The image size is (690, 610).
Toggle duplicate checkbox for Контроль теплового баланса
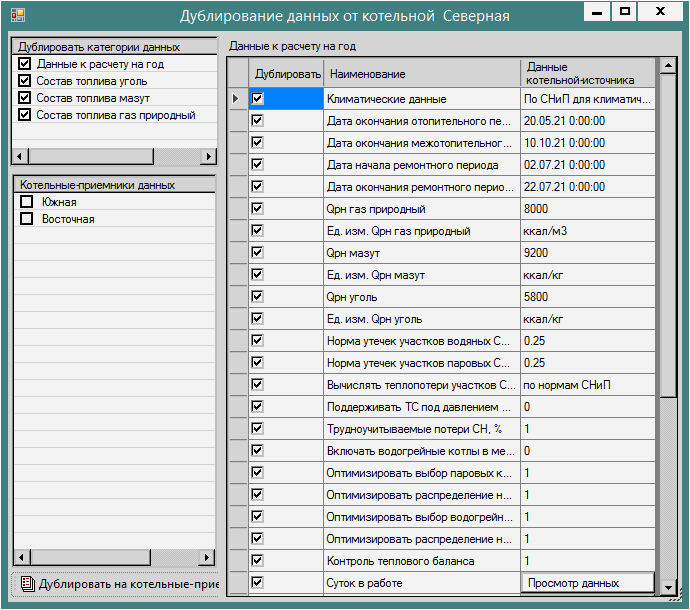coord(258,560)
